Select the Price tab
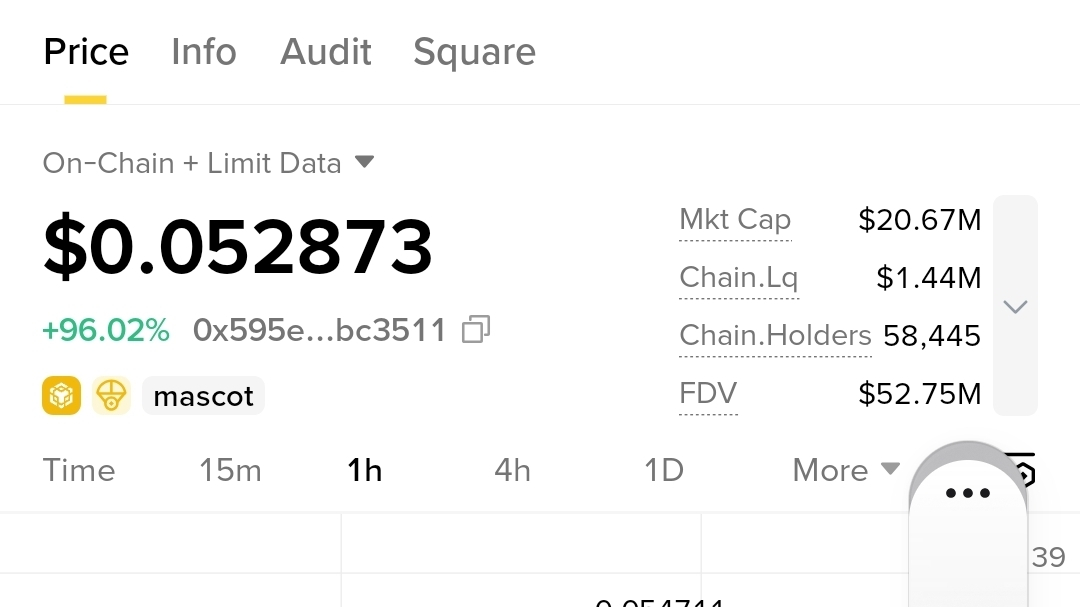This screenshot has height=607, width=1080. click(86, 52)
